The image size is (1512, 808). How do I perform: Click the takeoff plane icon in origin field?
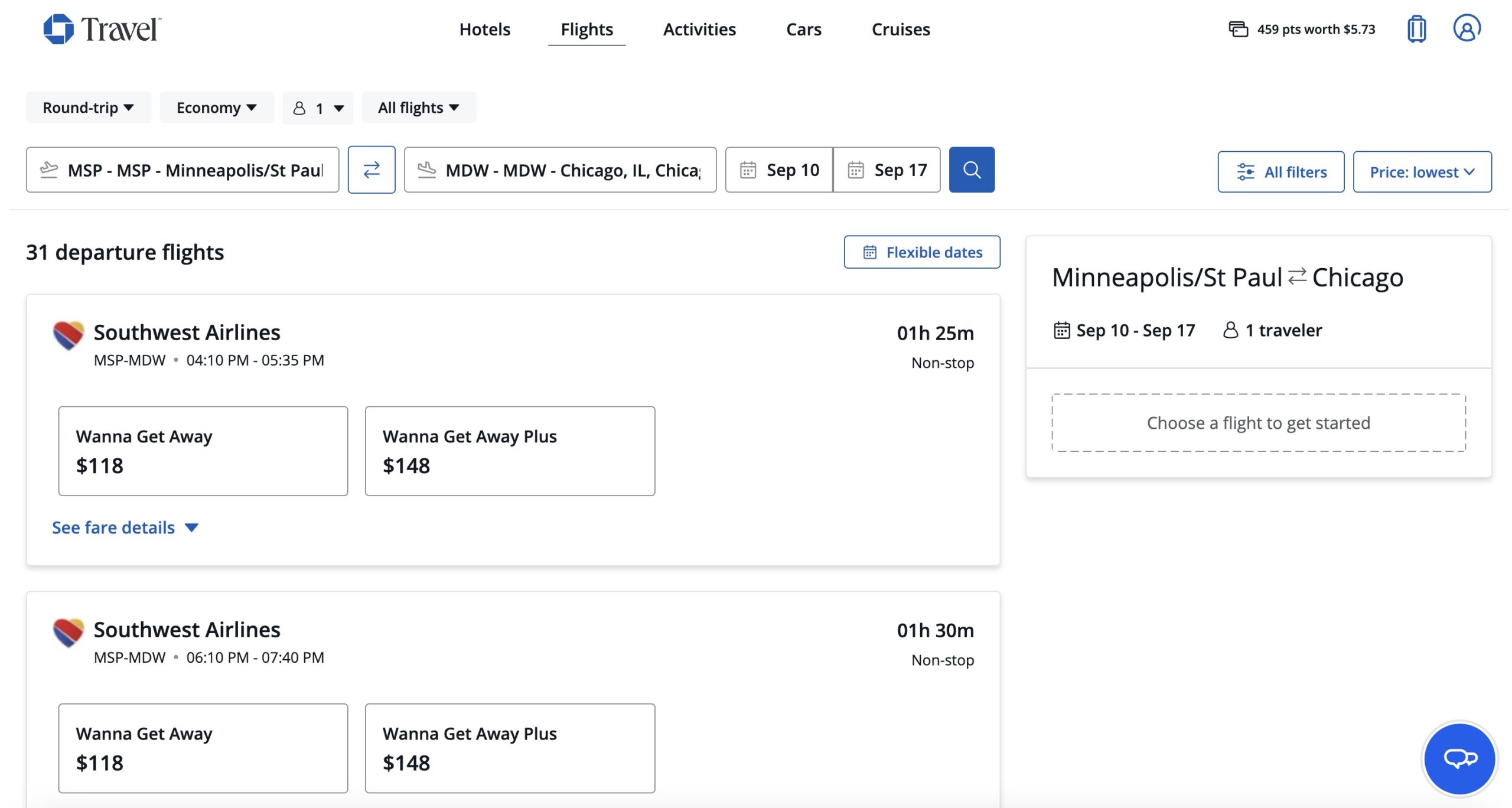click(49, 170)
